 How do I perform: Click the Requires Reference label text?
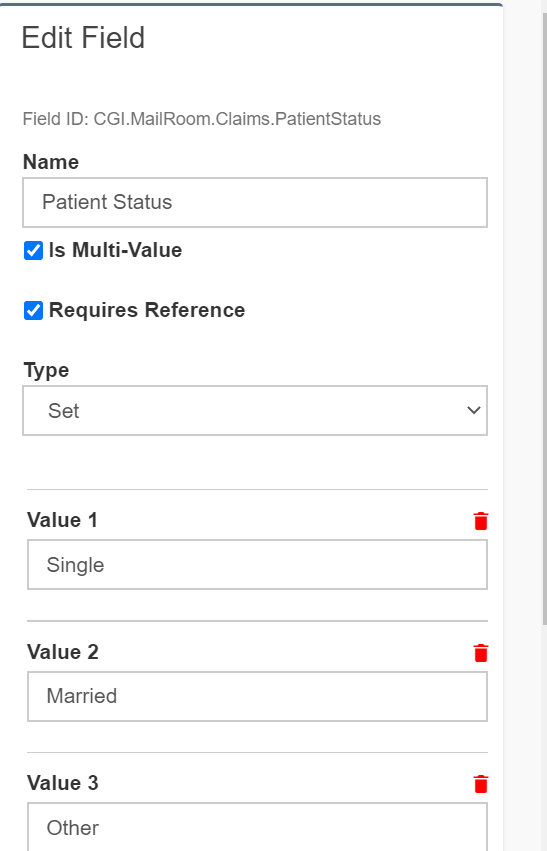click(147, 310)
